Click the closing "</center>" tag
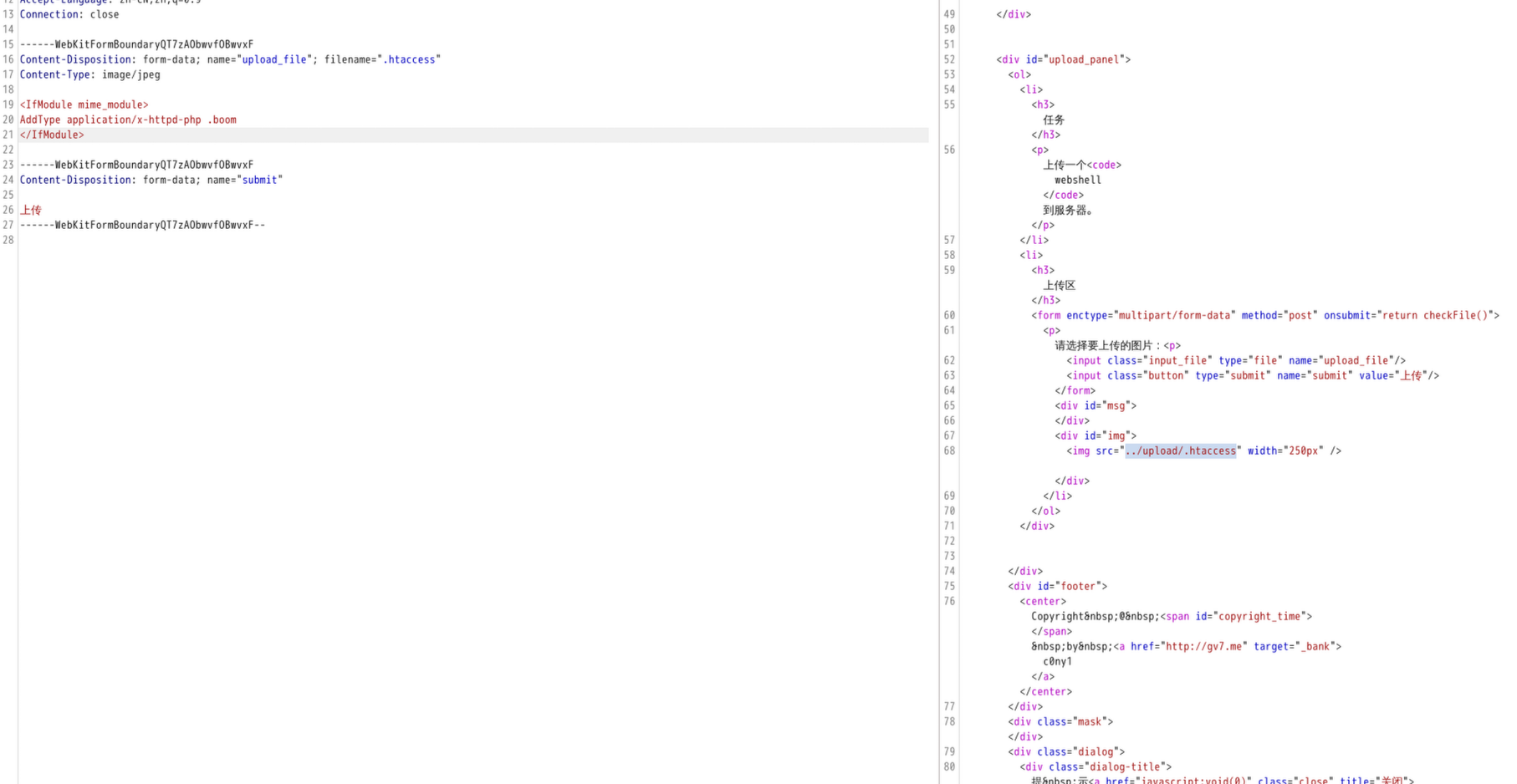Image resolution: width=1517 pixels, height=784 pixels. click(x=1045, y=691)
